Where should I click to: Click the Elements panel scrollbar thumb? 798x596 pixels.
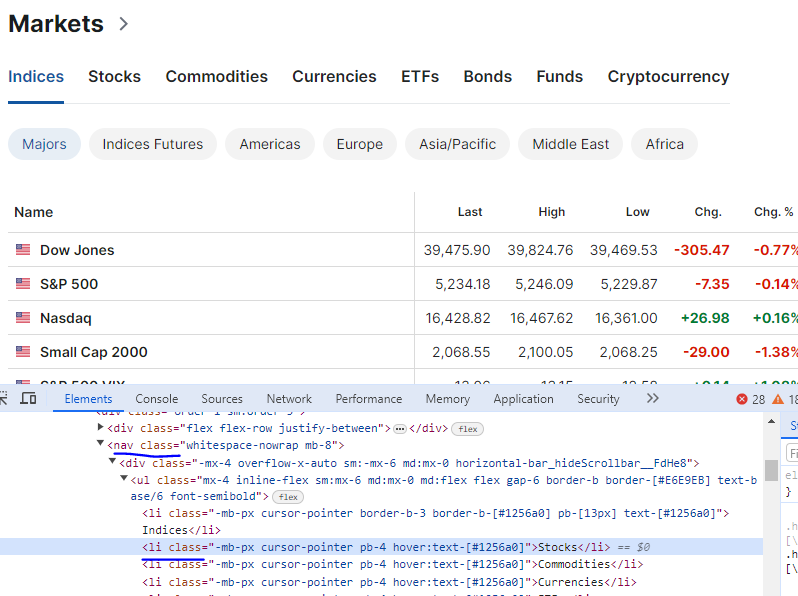pyautogui.click(x=772, y=470)
